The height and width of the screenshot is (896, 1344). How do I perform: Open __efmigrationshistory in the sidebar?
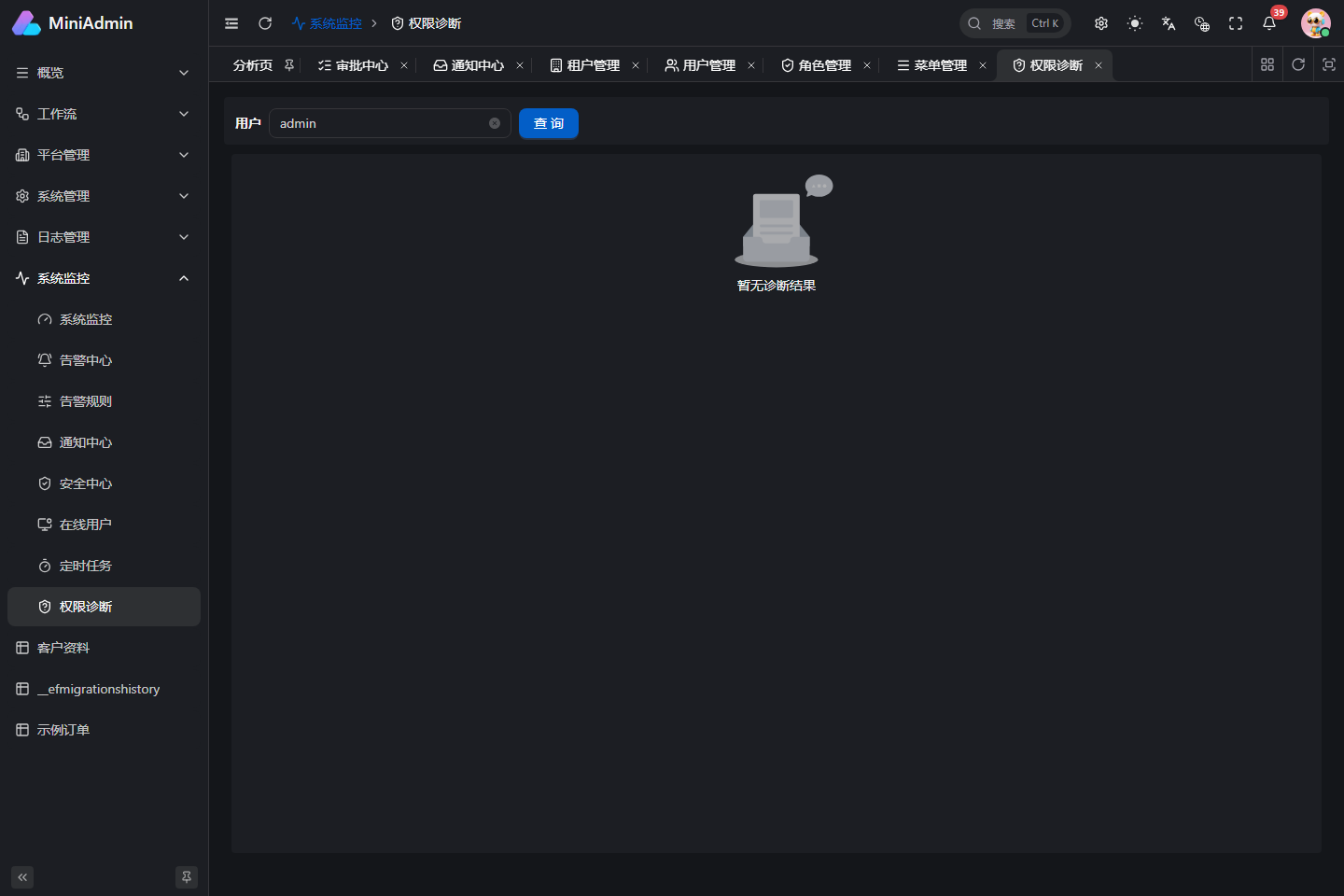(x=104, y=689)
